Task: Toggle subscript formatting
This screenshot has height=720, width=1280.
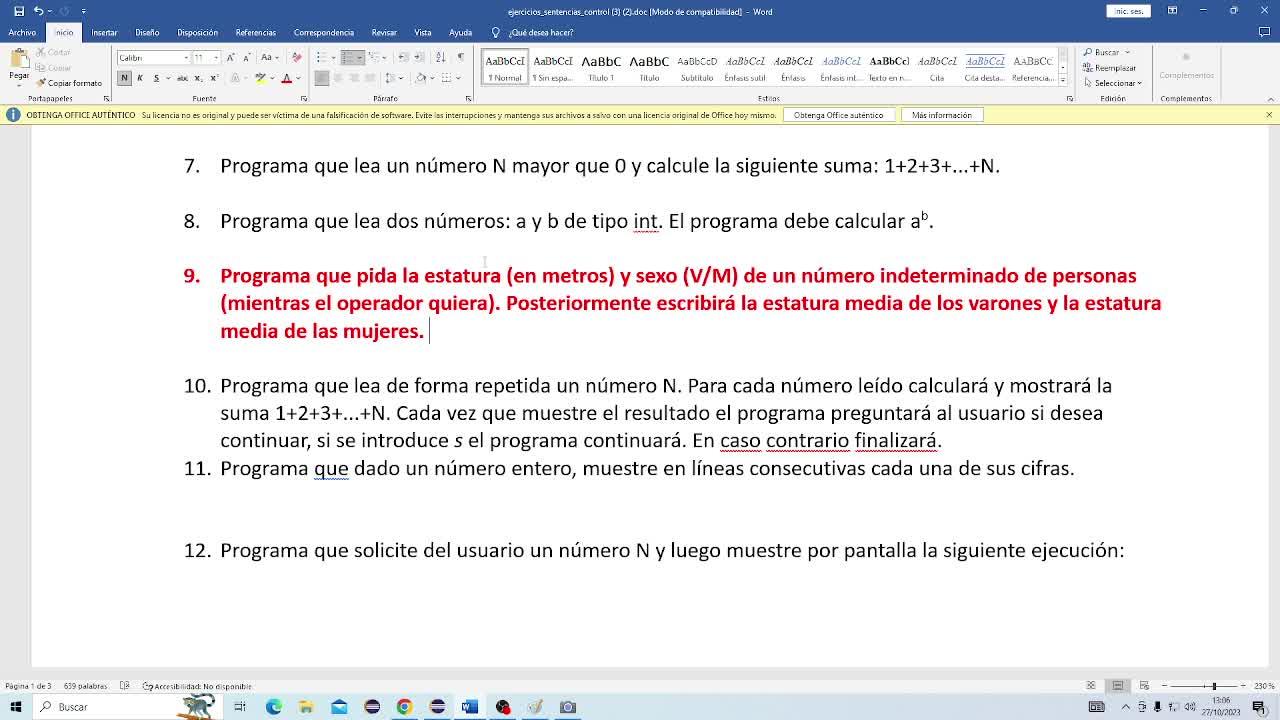Action: point(197,78)
